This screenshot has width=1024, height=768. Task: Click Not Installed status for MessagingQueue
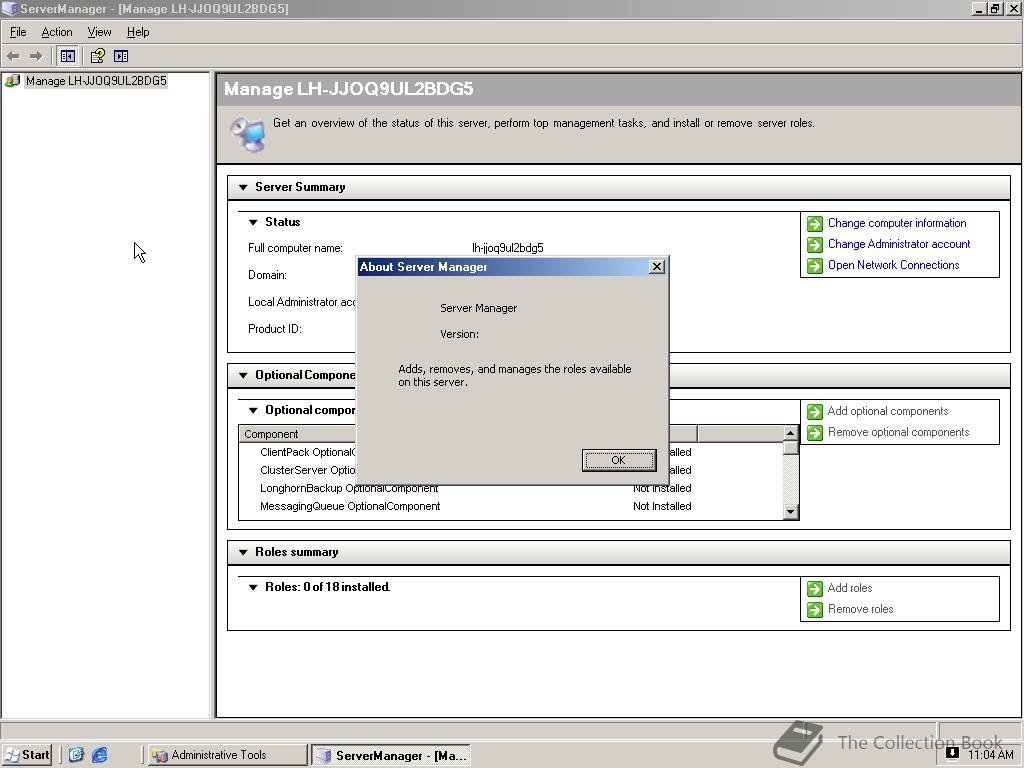(x=662, y=507)
